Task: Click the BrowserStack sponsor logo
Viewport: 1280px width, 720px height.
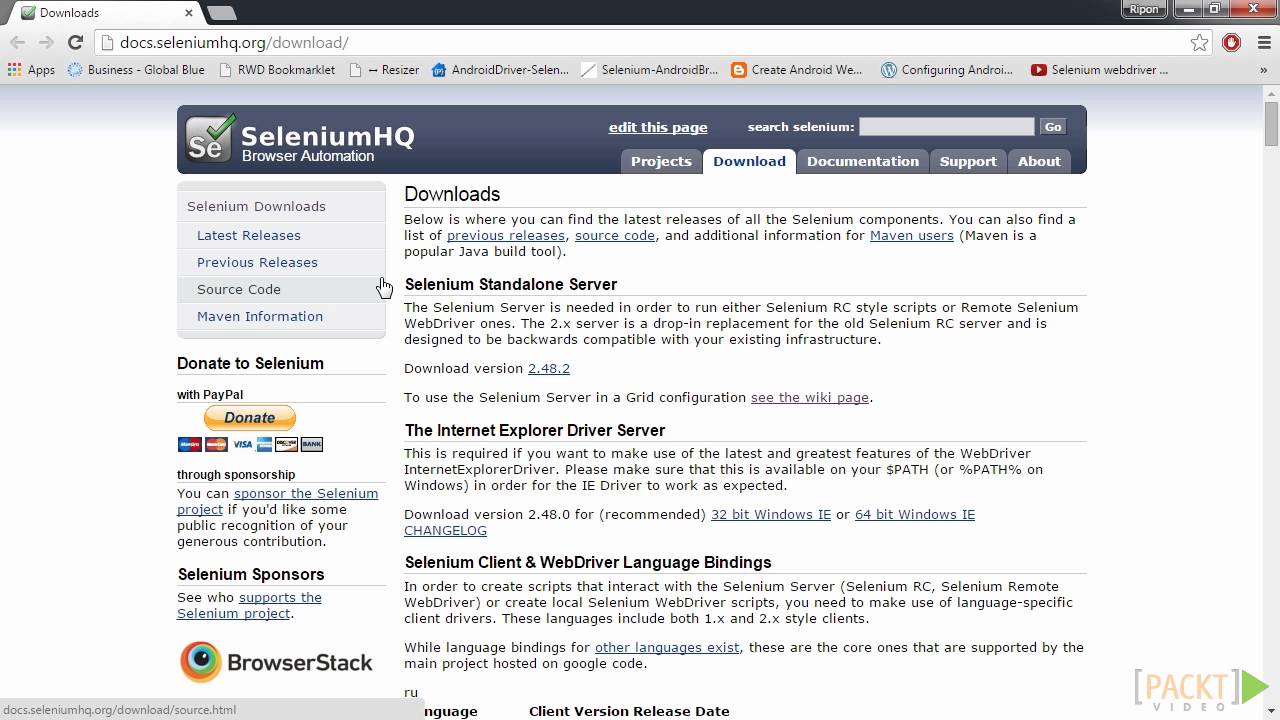Action: pos(276,662)
